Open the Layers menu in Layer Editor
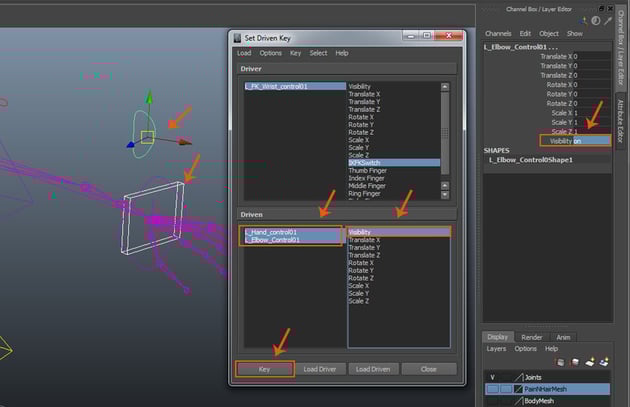The width and height of the screenshot is (630, 407). (x=497, y=349)
